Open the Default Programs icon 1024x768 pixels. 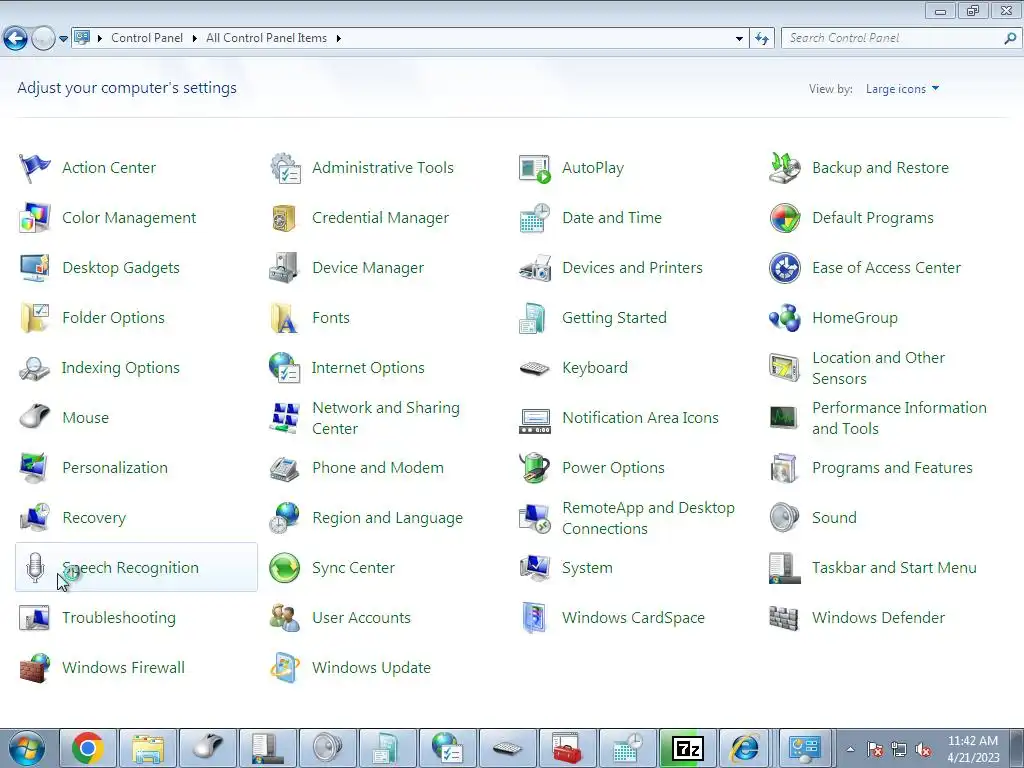(785, 218)
